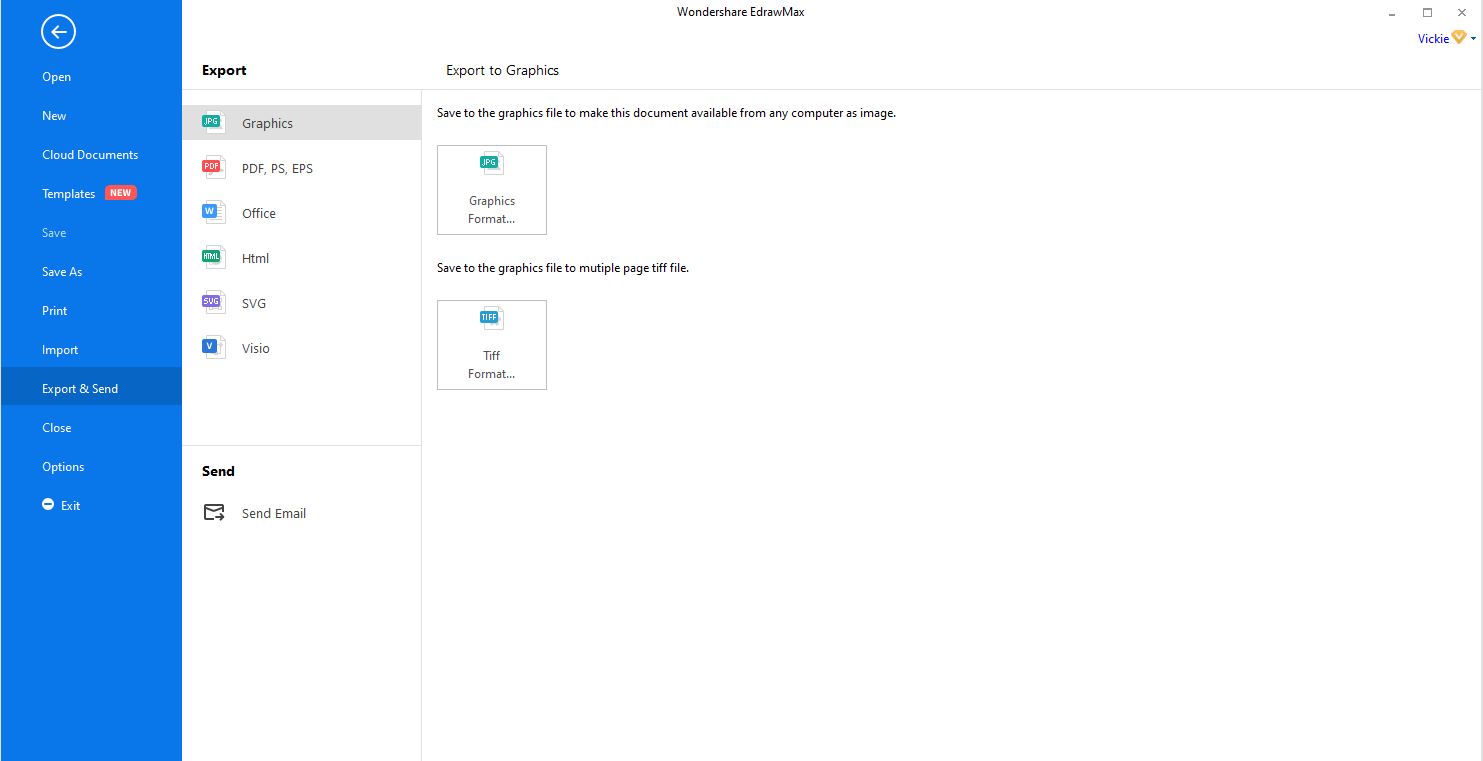Click the Graphics Format... button label
This screenshot has height=761, width=1483.
pyautogui.click(x=492, y=210)
